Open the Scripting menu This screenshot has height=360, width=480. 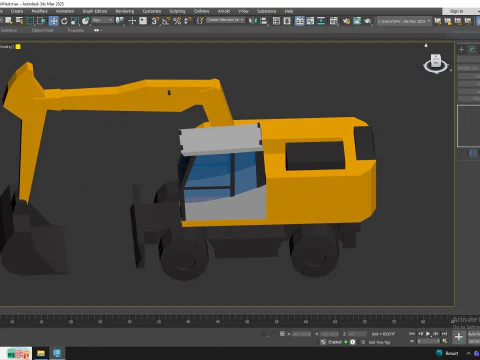click(x=177, y=11)
